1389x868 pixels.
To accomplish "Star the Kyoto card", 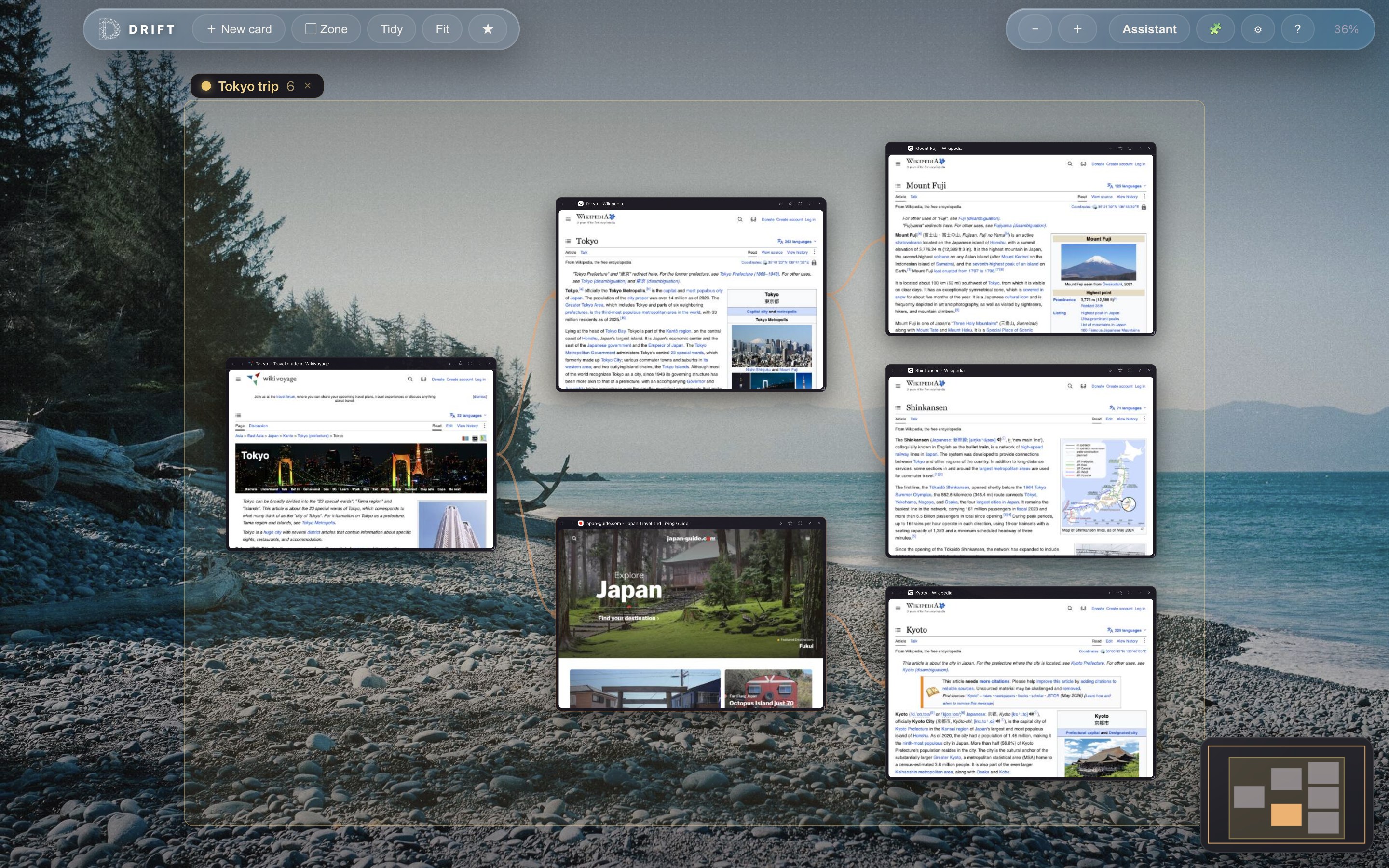I will [1120, 593].
